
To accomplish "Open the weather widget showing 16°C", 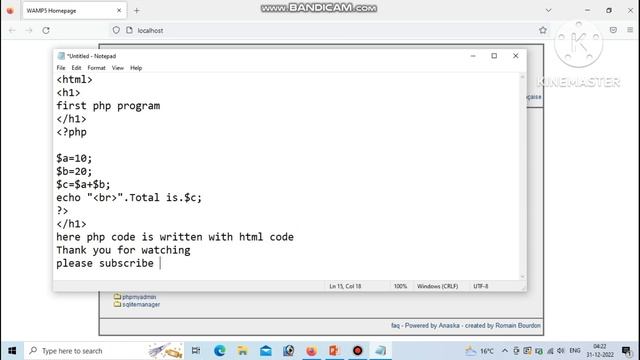I will coord(480,351).
